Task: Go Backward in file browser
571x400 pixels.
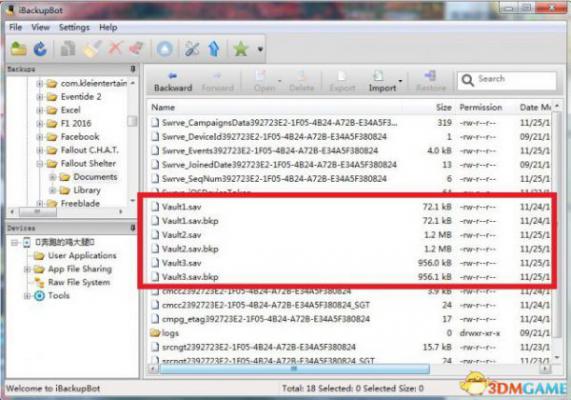Action: coord(173,82)
